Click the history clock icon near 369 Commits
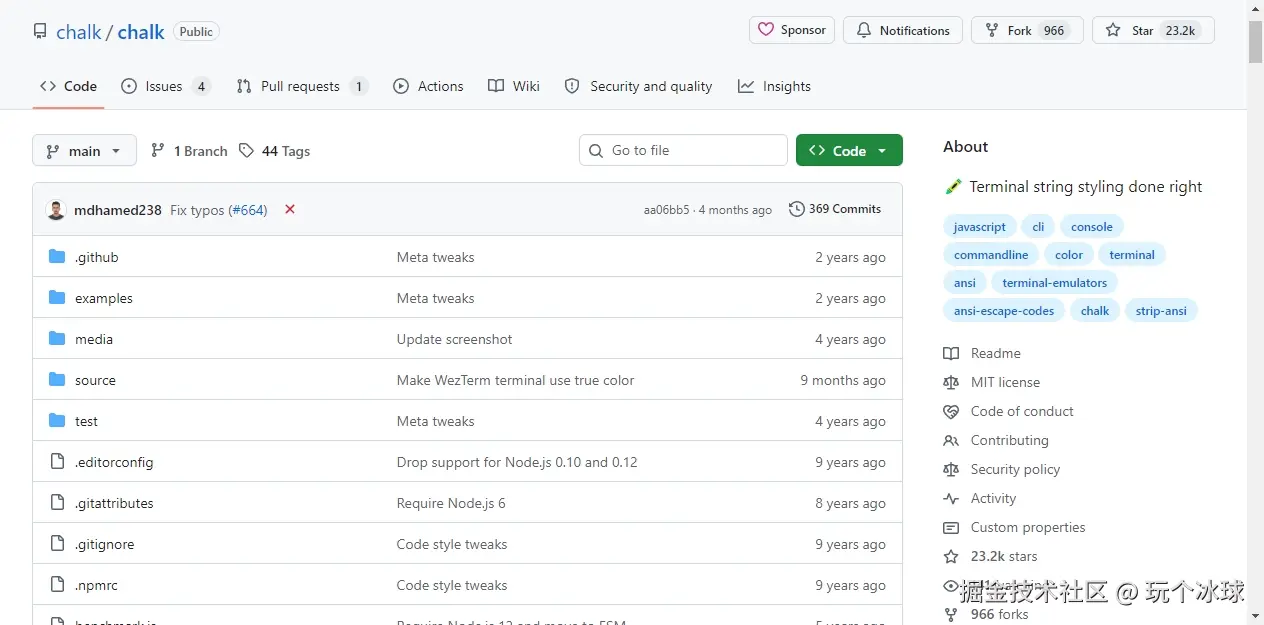This screenshot has width=1264, height=625. (797, 209)
